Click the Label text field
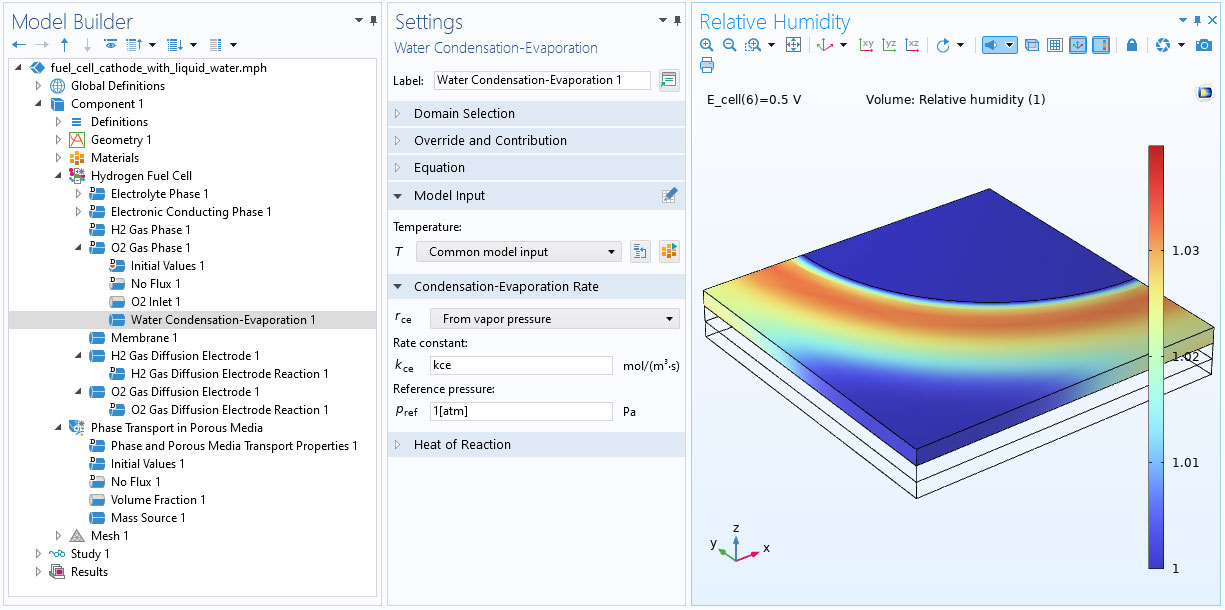This screenshot has width=1225, height=610. click(541, 80)
